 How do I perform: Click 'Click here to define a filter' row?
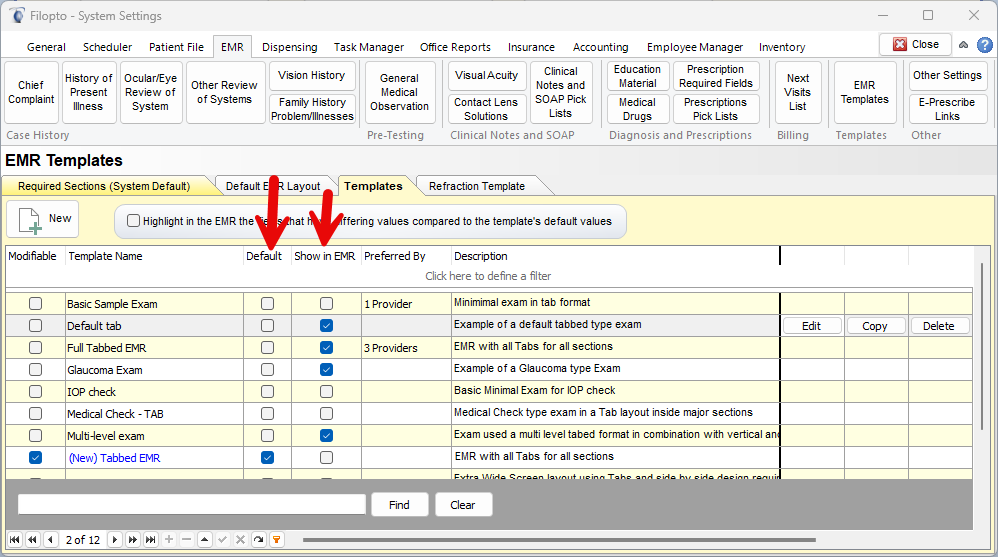[488, 276]
